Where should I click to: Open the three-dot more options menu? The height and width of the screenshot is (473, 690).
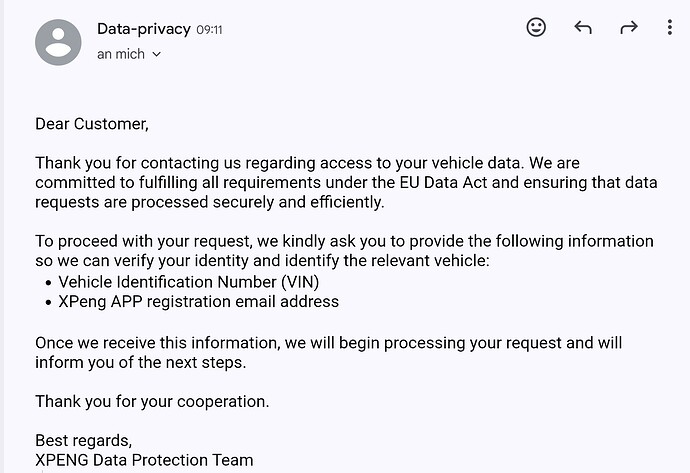pyautogui.click(x=669, y=27)
